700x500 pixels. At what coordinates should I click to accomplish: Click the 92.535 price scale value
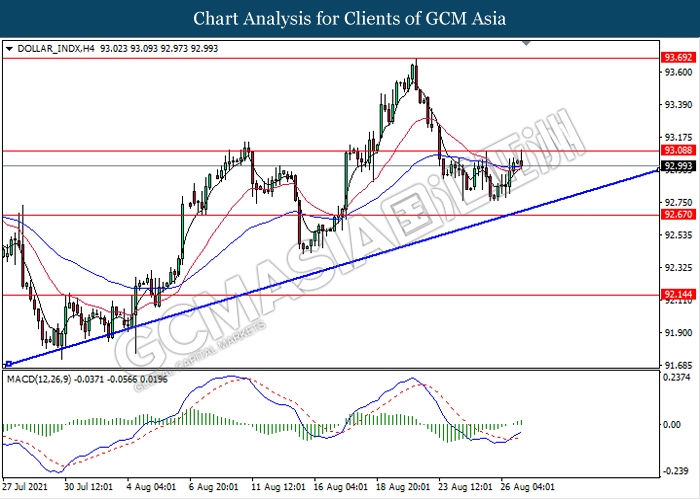679,235
